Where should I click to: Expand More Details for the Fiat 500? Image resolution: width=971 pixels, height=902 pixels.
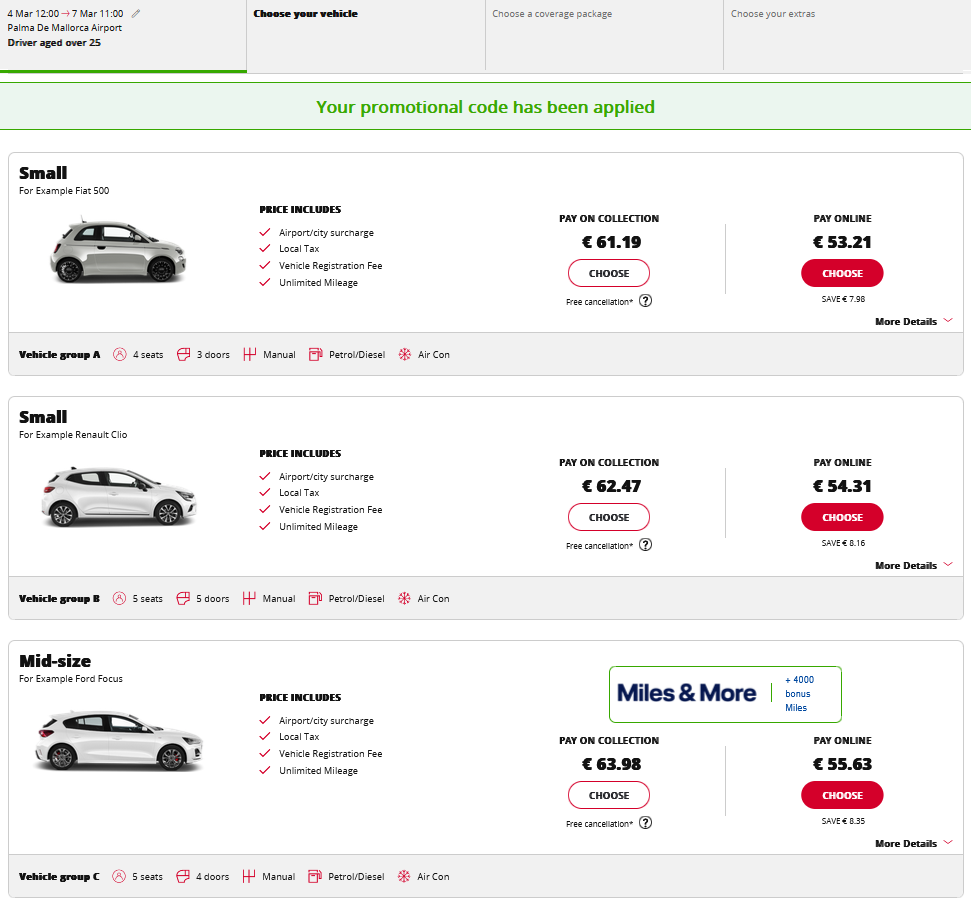point(913,321)
